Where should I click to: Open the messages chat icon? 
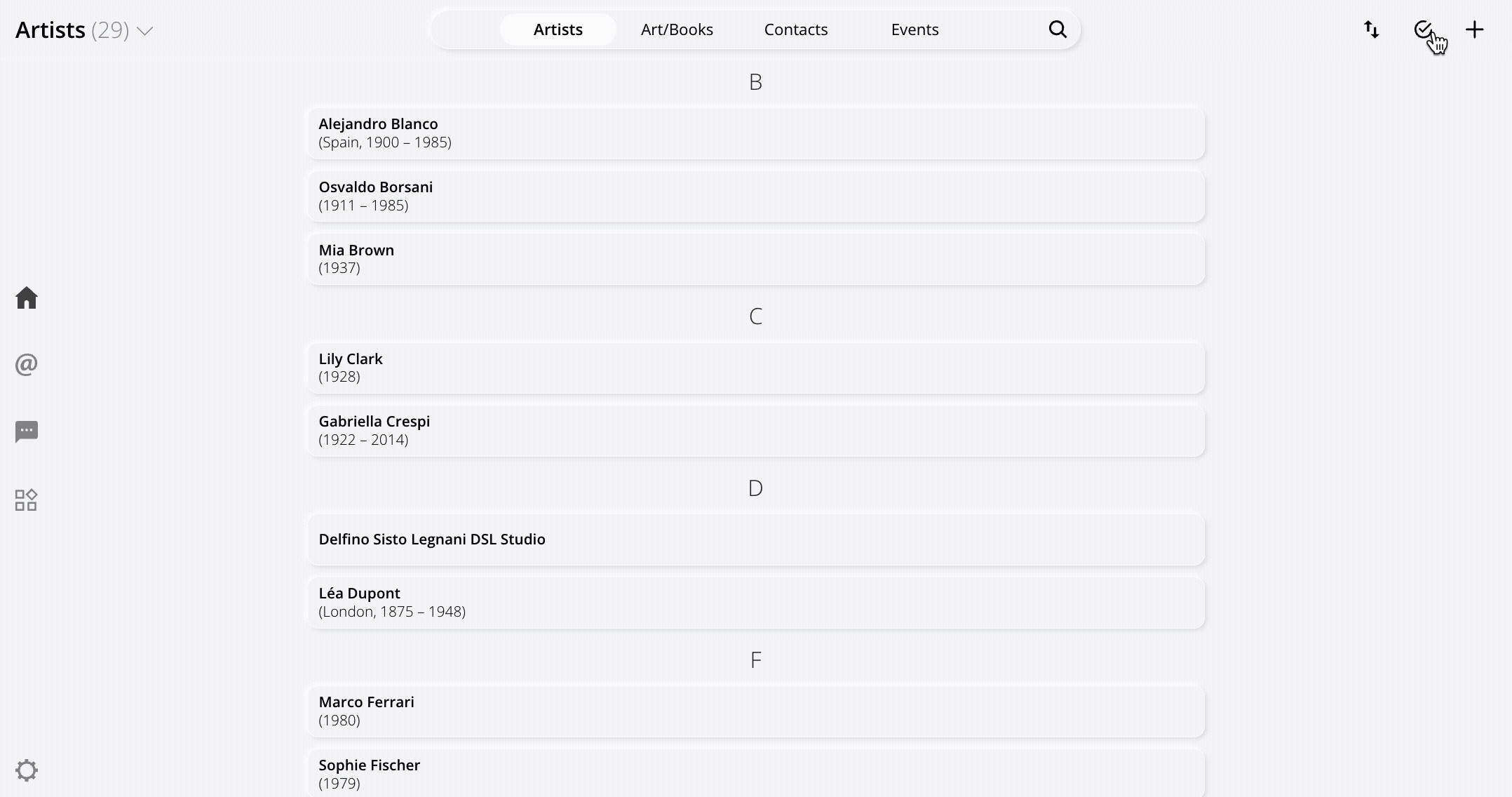pyautogui.click(x=26, y=431)
